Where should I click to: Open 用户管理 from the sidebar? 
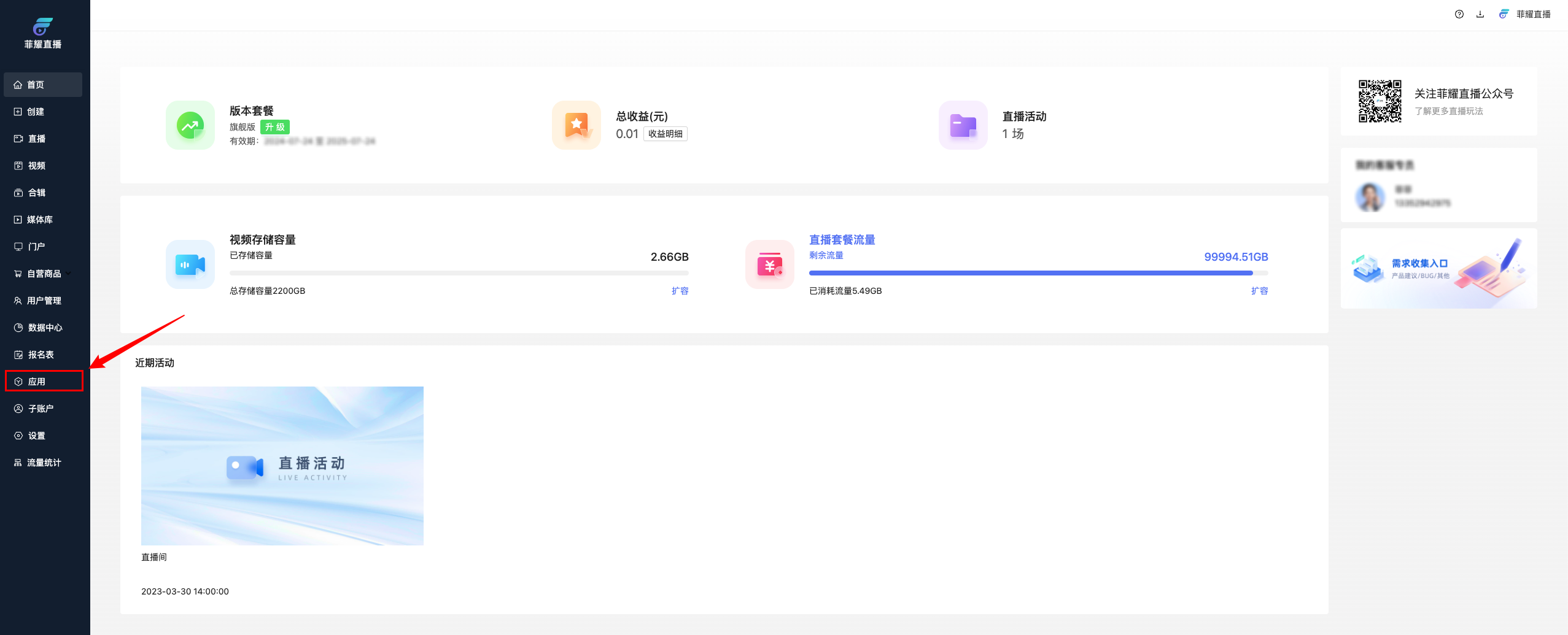point(44,301)
